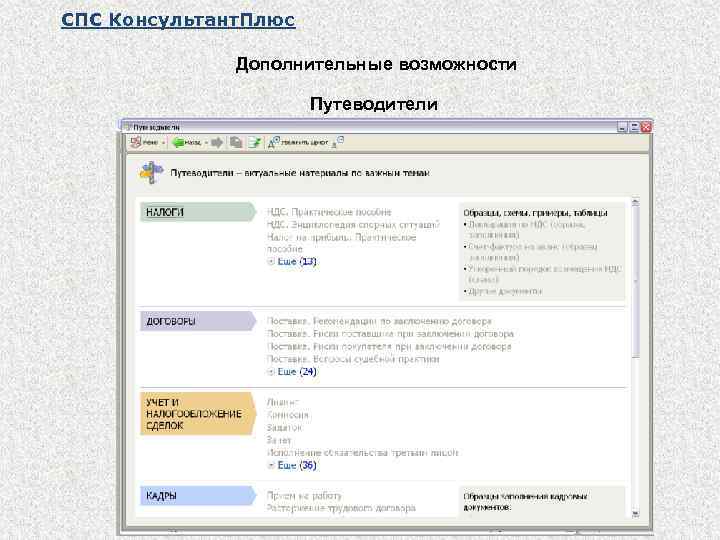Minimize the Путеводители window
This screenshot has height=540, width=720.
(x=622, y=127)
